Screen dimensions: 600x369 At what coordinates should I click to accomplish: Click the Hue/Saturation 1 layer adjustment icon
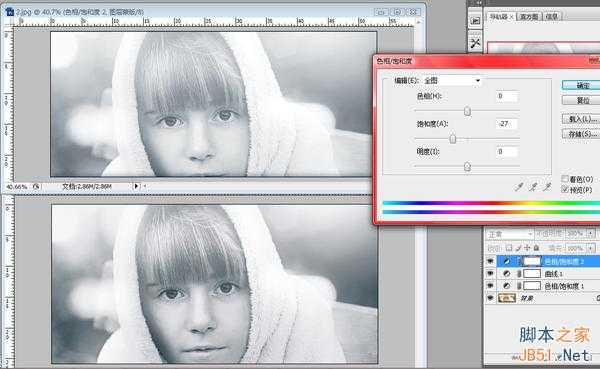(507, 286)
